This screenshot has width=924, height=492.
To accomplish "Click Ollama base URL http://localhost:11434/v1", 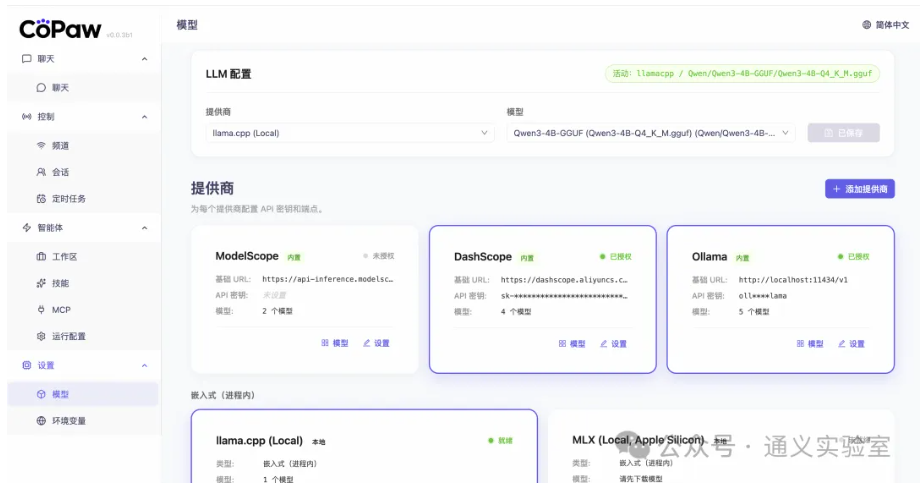I will coord(793,280).
